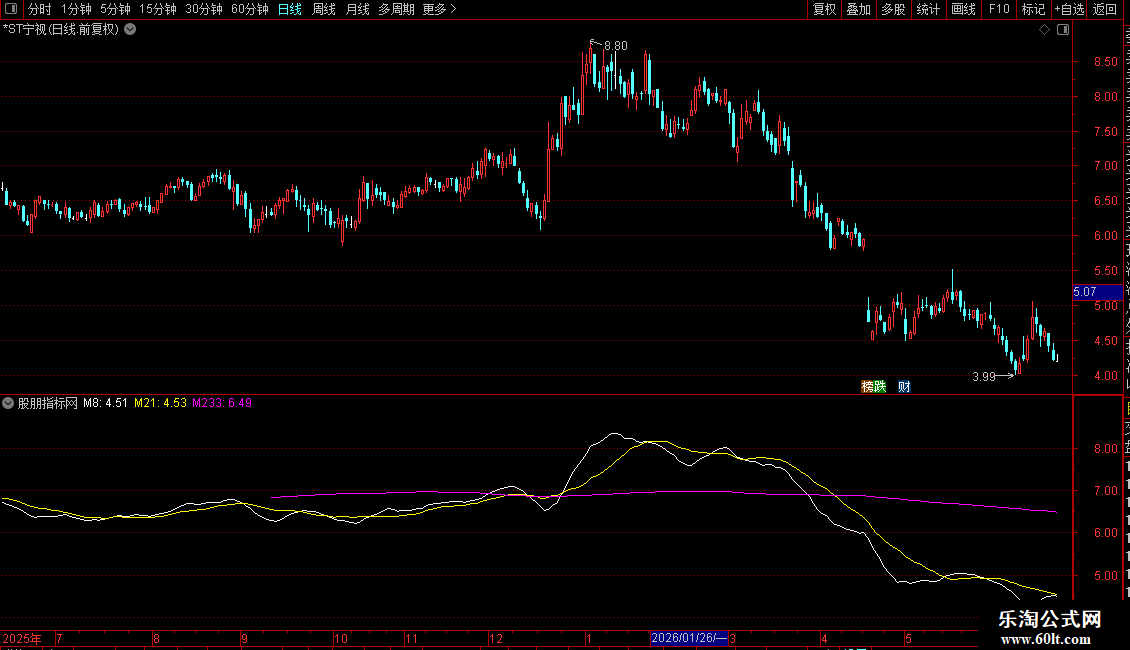Image resolution: width=1130 pixels, height=650 pixels.
Task: Toggle the side panel icon in chart corner
Action: pos(1063,30)
